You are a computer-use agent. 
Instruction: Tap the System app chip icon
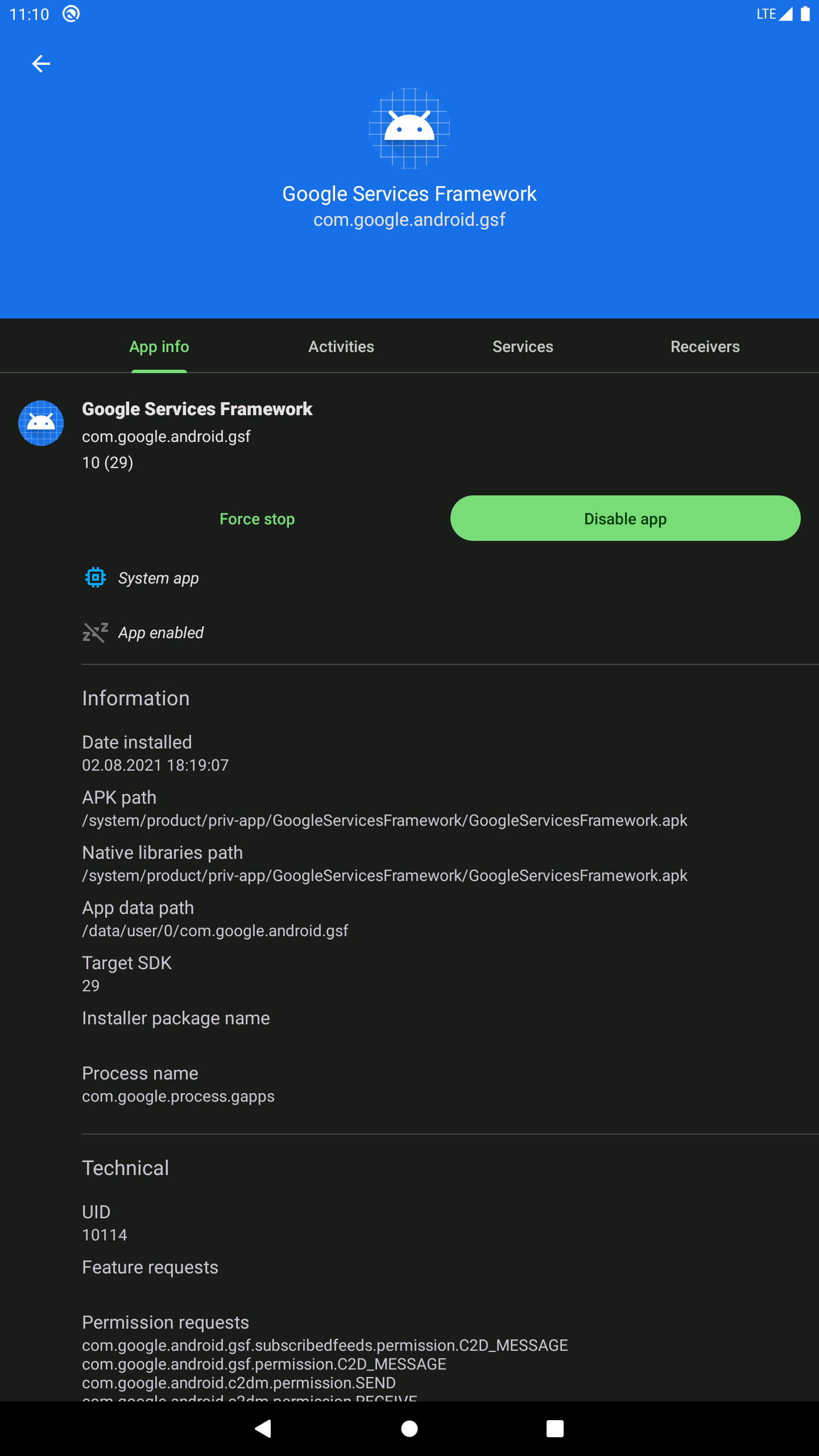click(x=96, y=578)
